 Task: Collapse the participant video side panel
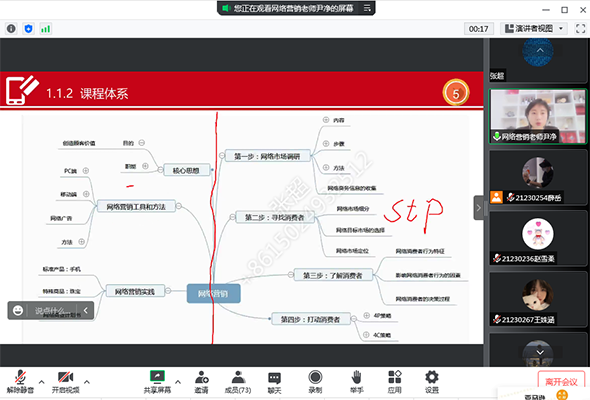coord(478,207)
